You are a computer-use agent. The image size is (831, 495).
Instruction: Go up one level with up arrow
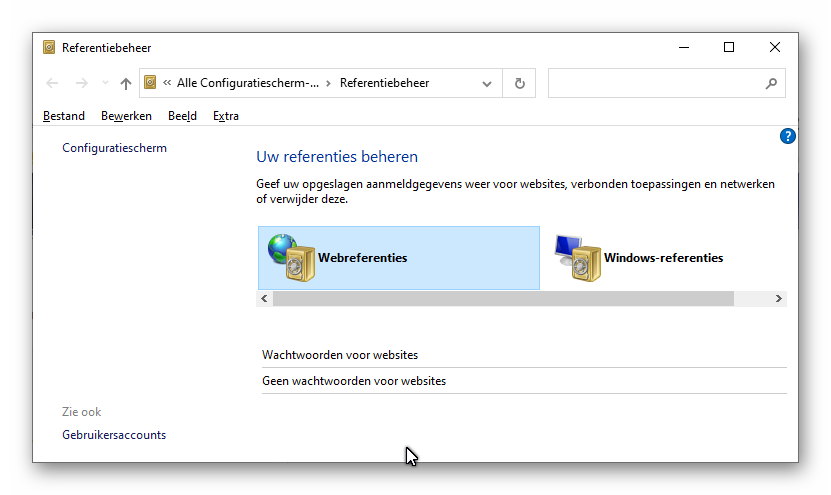125,83
